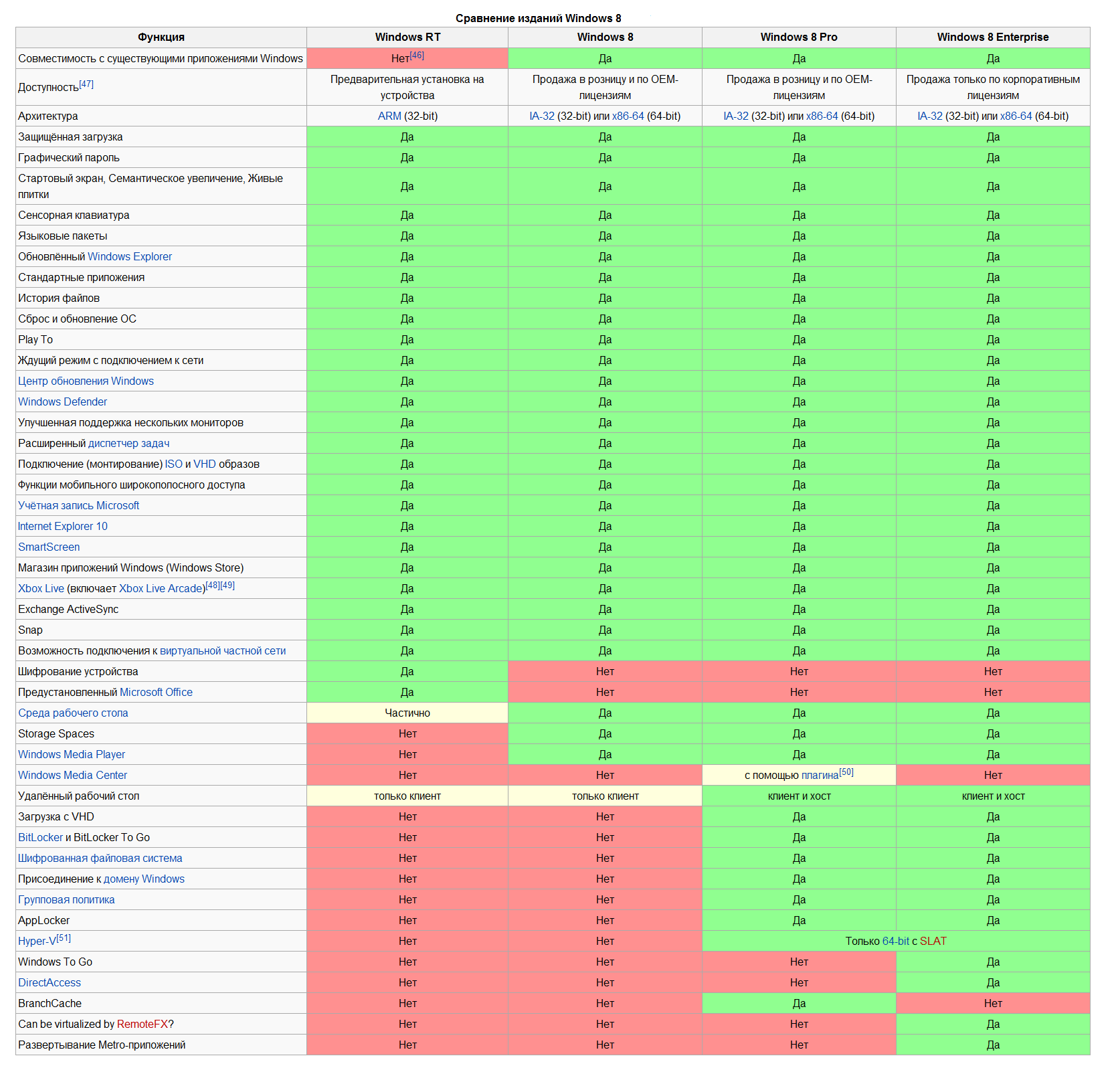Click the Windows 8 Enterprise column header

coord(993,37)
